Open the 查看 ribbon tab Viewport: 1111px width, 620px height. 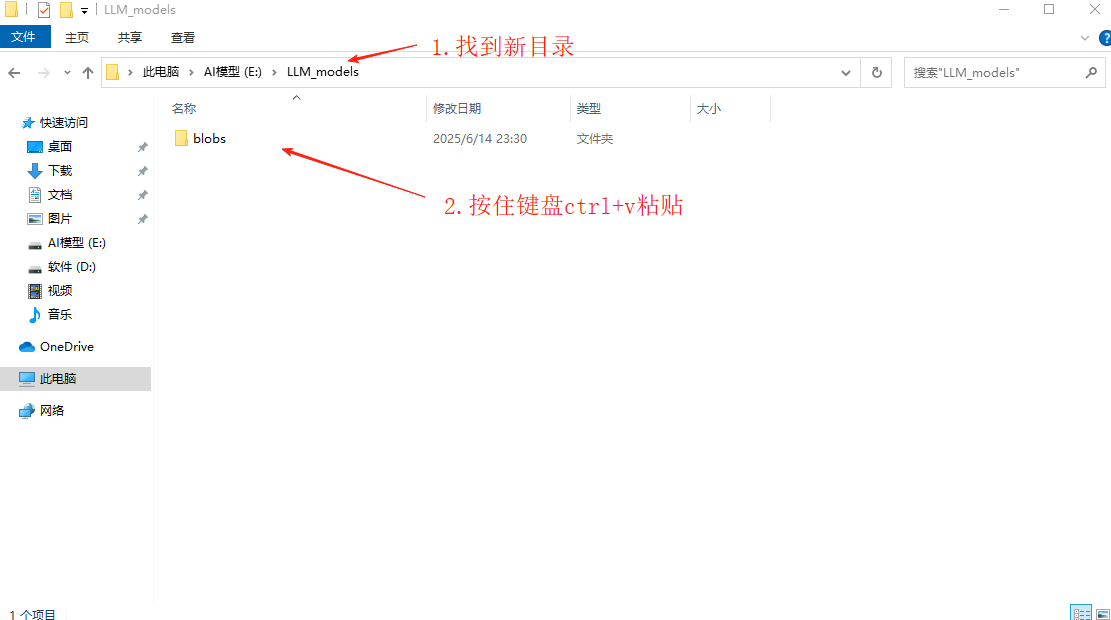pyautogui.click(x=183, y=38)
